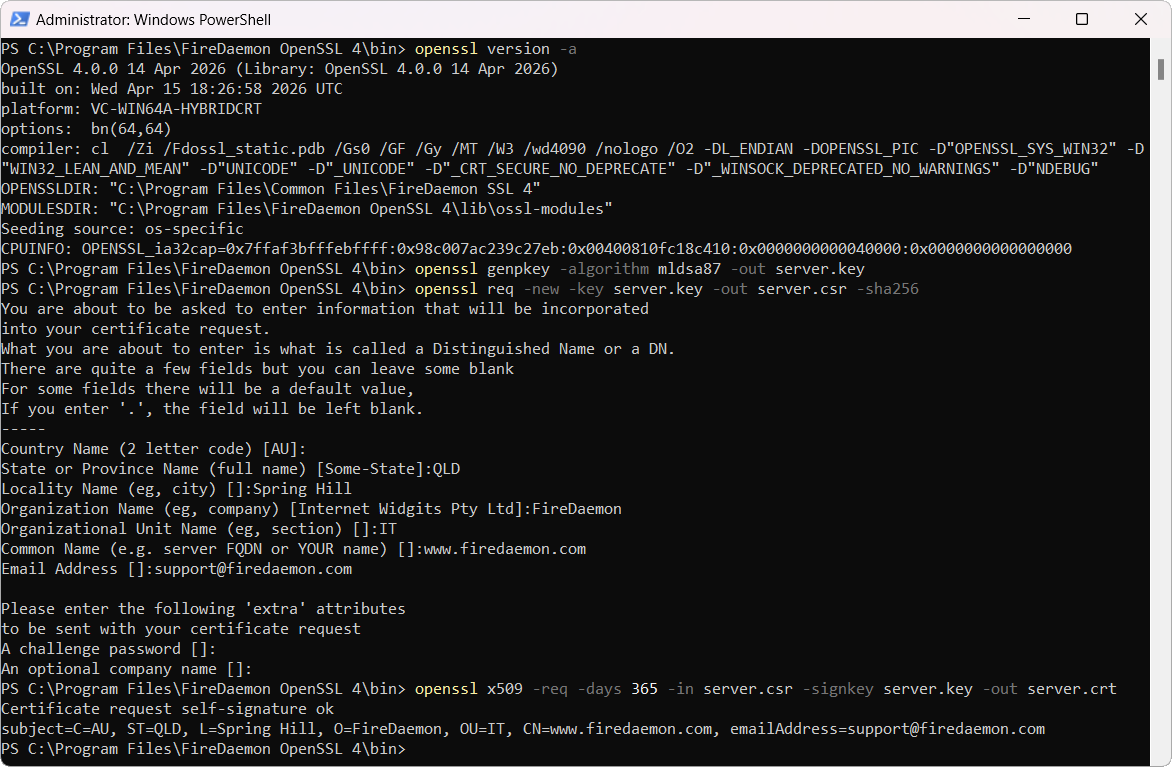Close the PowerShell window
This screenshot has width=1172, height=767.
point(1140,18)
